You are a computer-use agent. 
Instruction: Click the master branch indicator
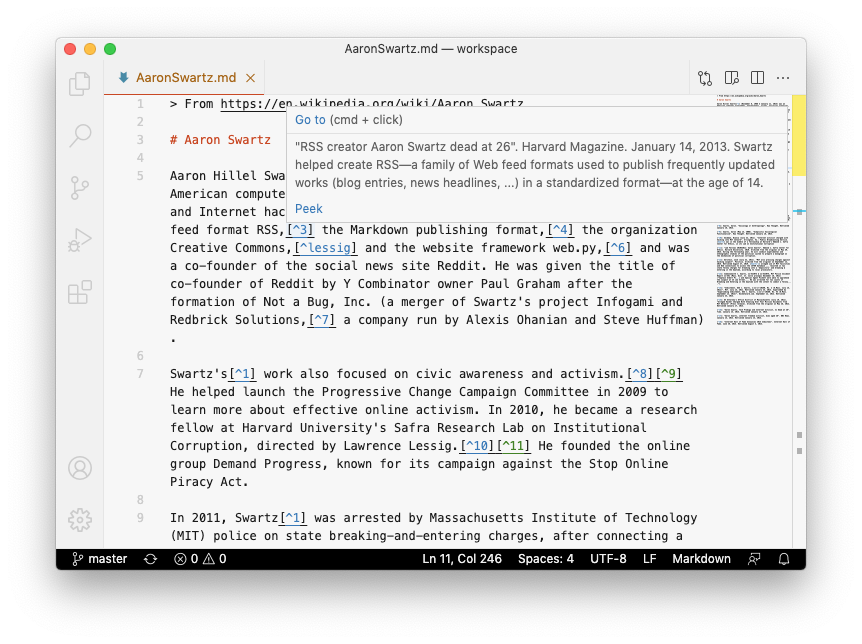(x=100, y=559)
